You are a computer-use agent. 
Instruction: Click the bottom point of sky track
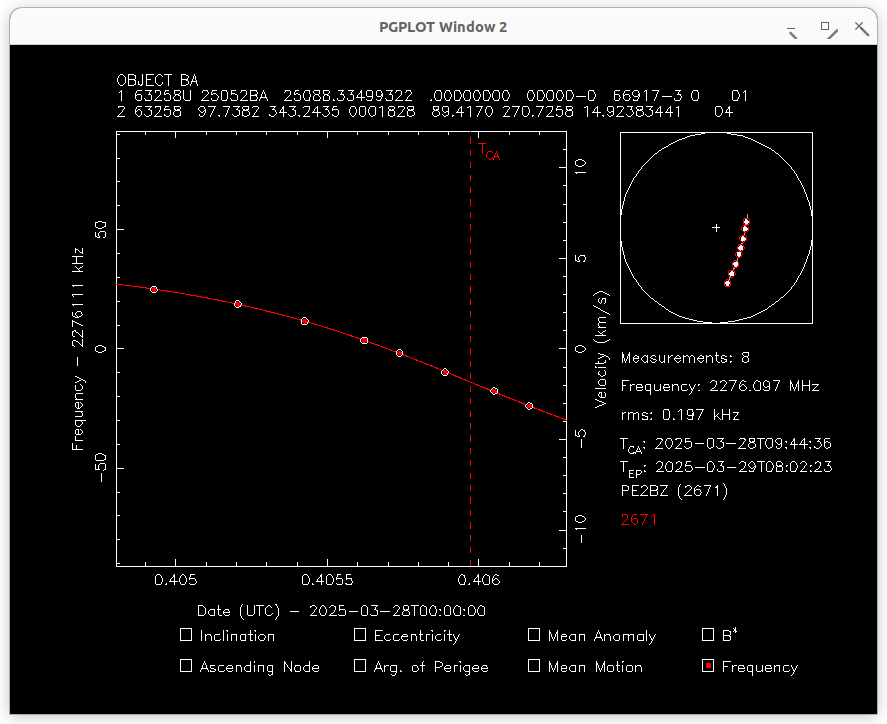point(727,284)
